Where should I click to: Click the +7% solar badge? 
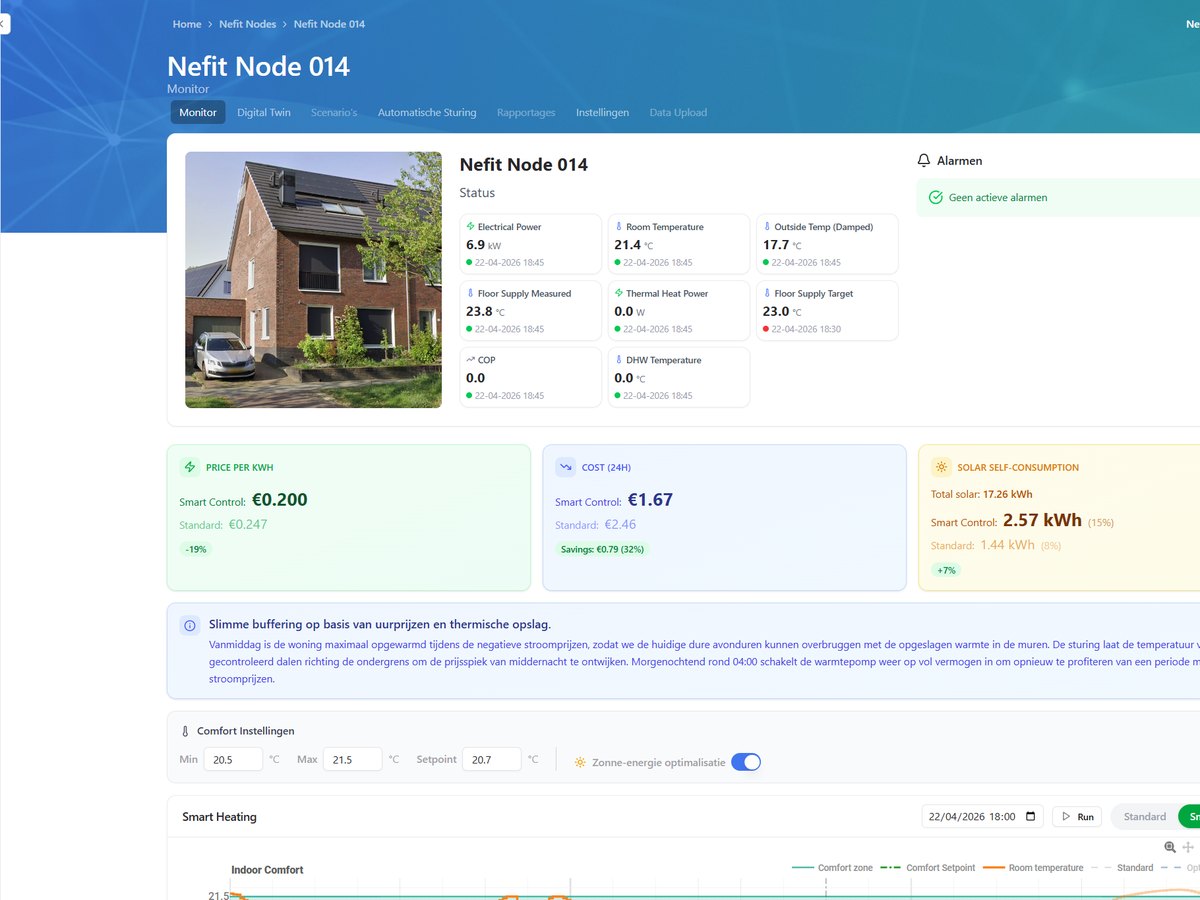coord(945,570)
